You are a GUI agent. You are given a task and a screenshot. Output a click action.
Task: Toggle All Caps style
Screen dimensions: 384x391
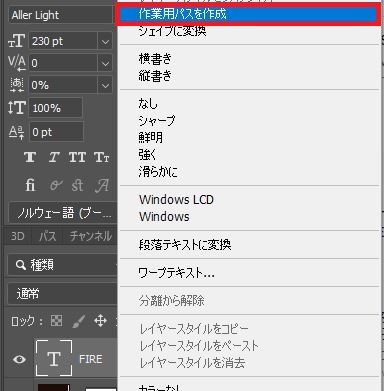[x=77, y=157]
